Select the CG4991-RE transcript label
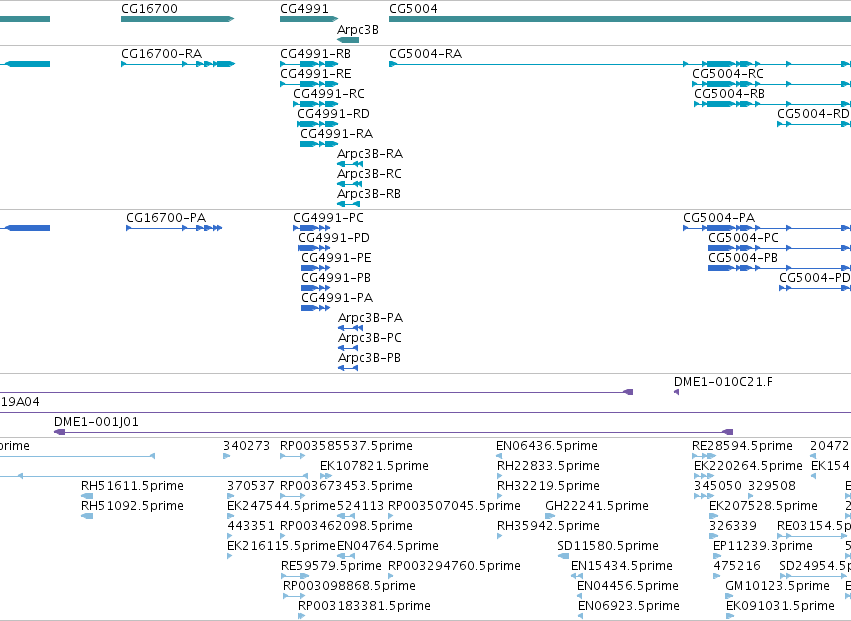Screen dimensions: 851x621 coord(315,74)
